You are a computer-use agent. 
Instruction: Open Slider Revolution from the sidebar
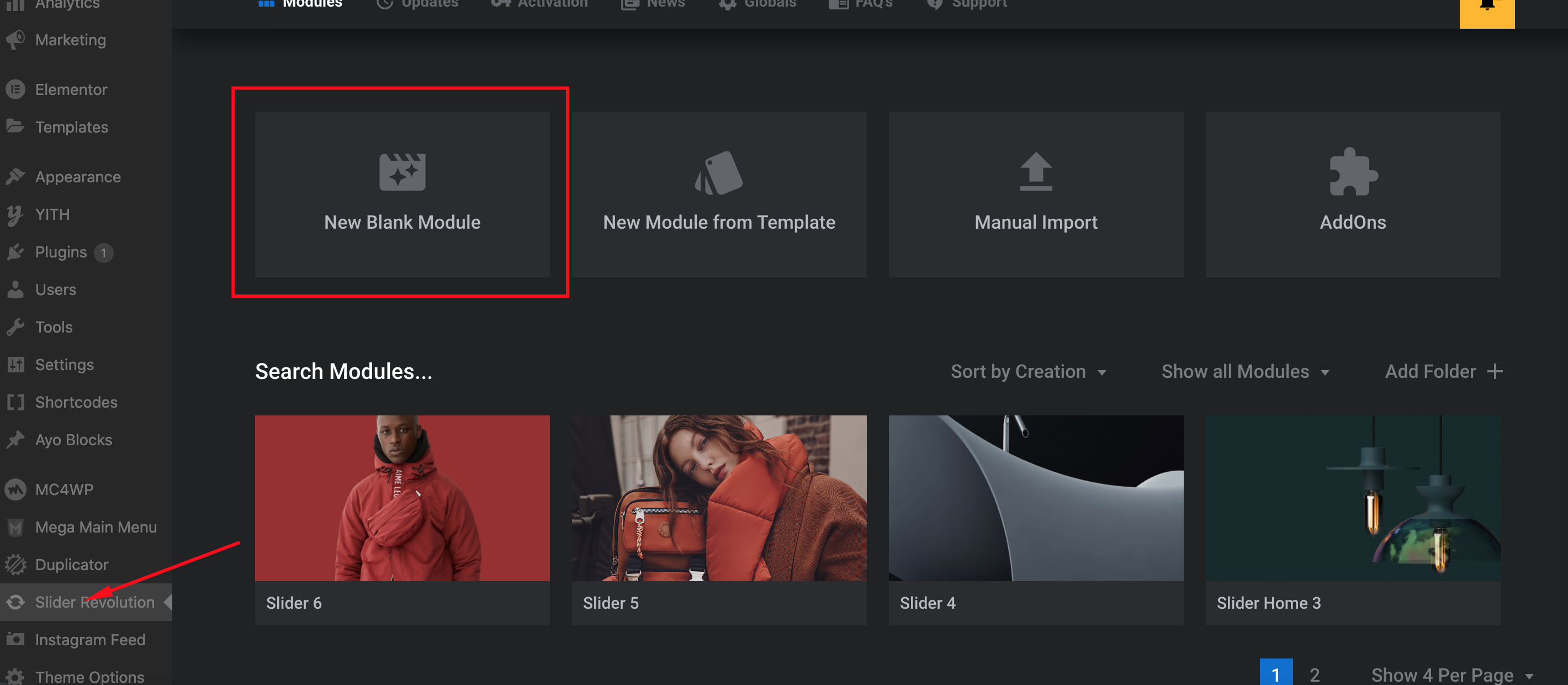click(x=94, y=602)
